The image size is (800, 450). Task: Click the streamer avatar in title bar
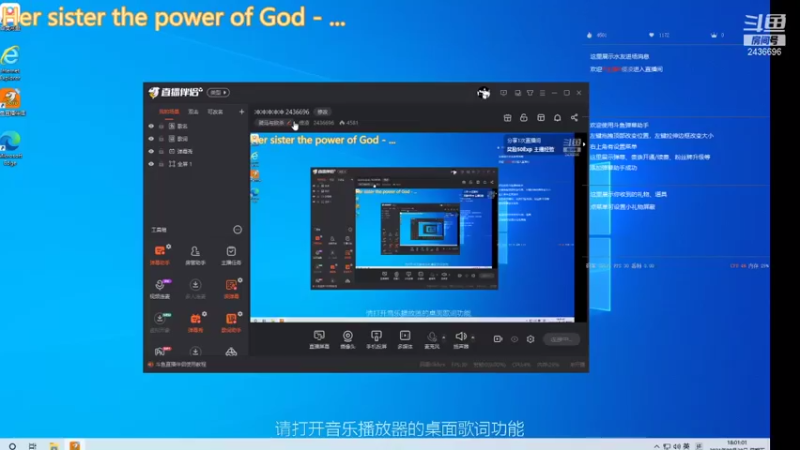tap(483, 93)
